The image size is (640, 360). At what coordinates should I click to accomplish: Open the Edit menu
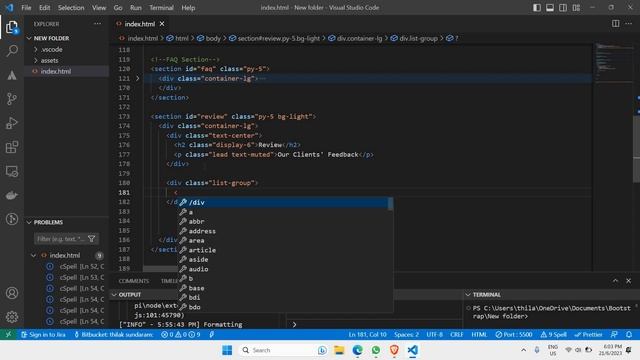[44, 7]
